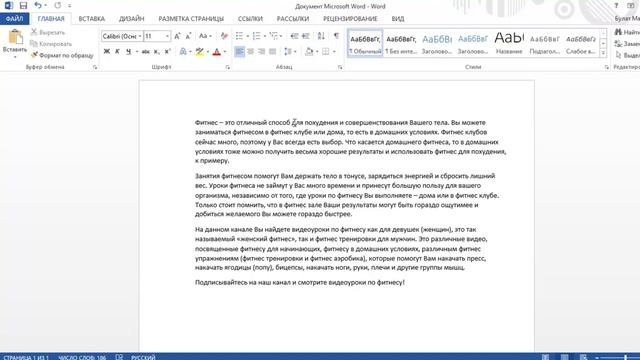Center the text alignment

(251, 51)
